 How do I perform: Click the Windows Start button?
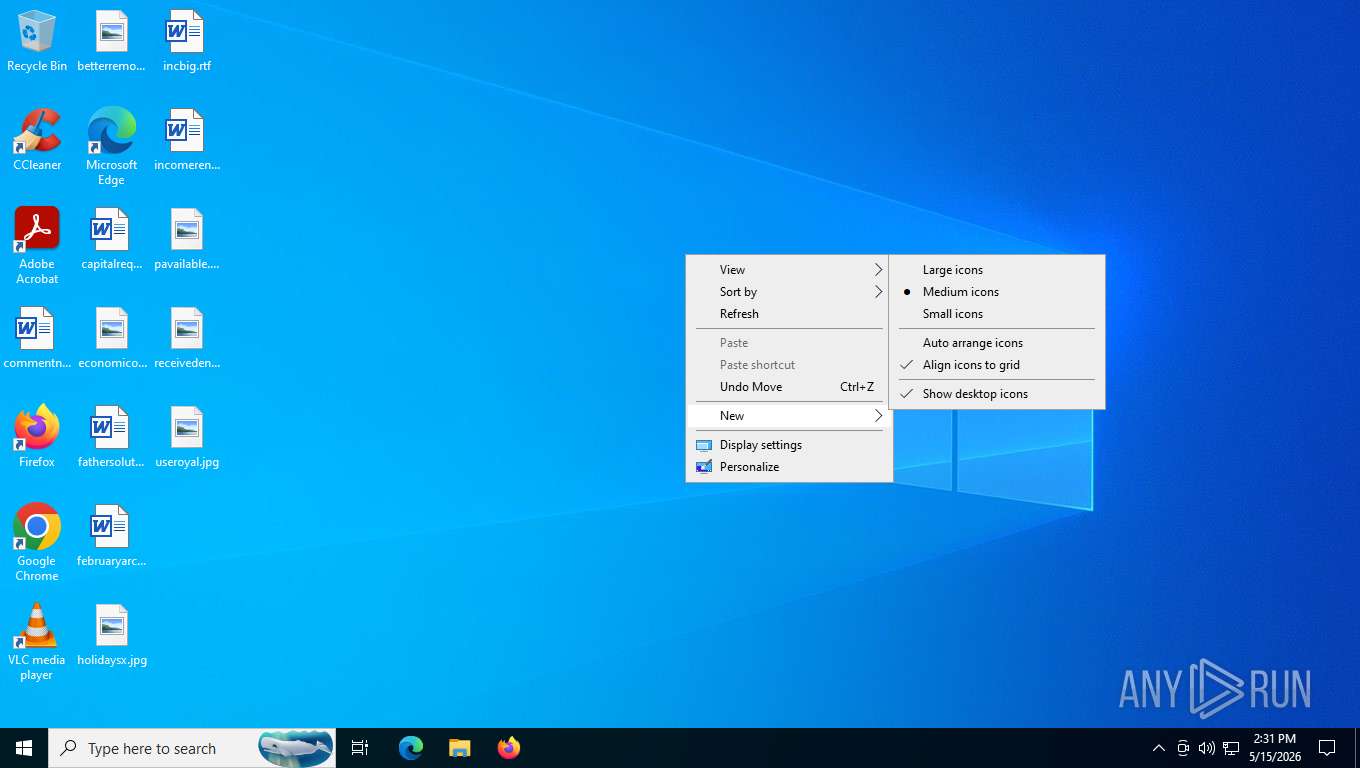pos(24,748)
